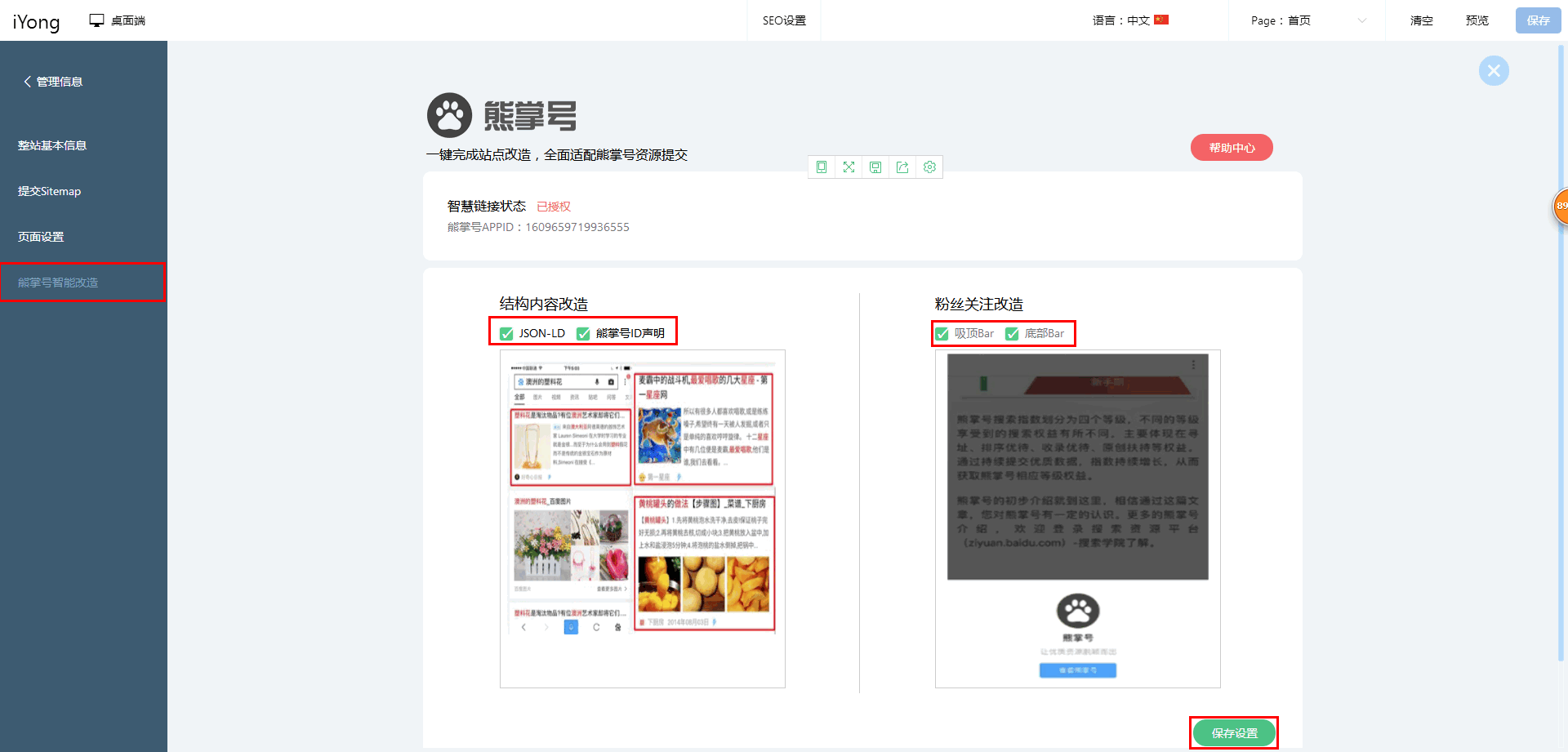Image resolution: width=1568 pixels, height=752 pixels.
Task: Expand the Page 首页 dropdown
Action: coord(1307,20)
